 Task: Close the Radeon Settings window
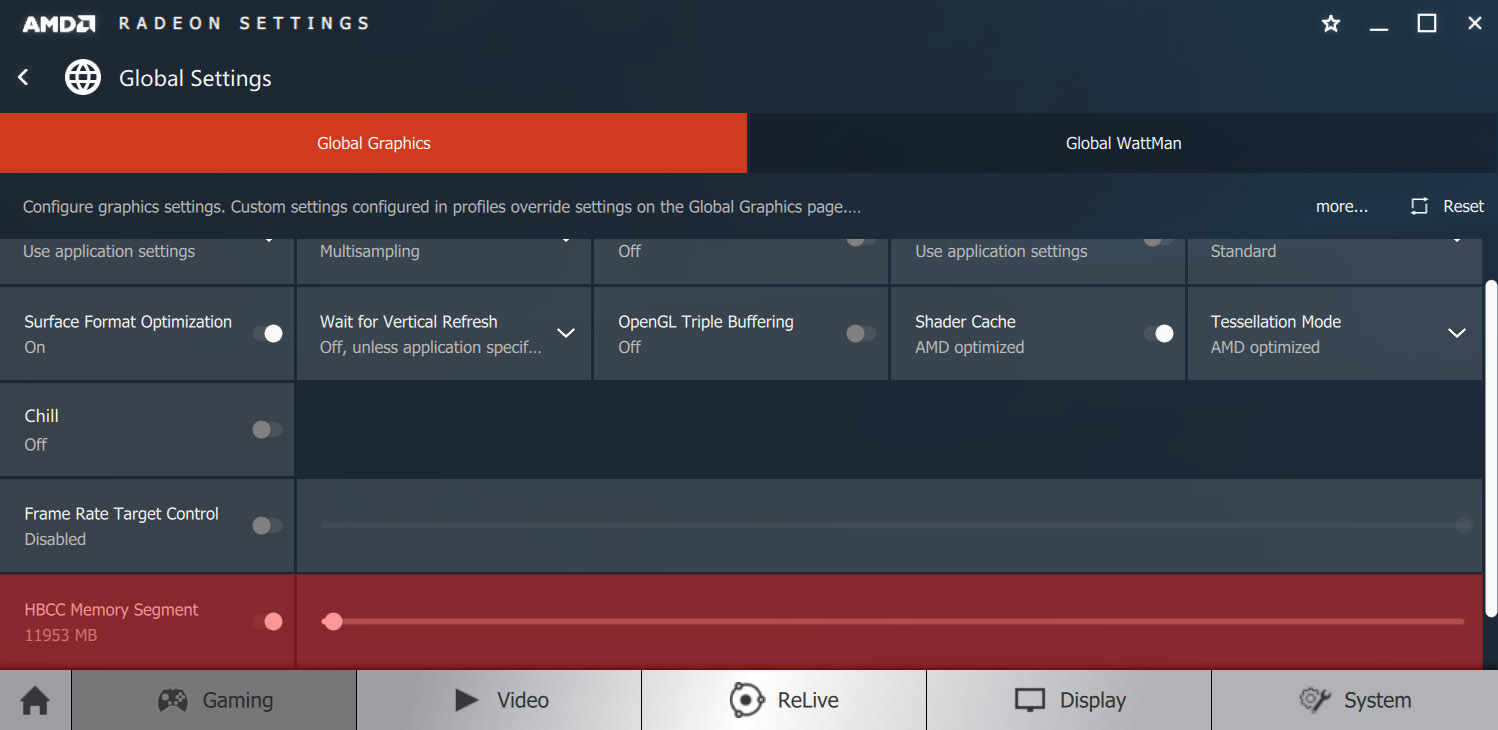1475,23
